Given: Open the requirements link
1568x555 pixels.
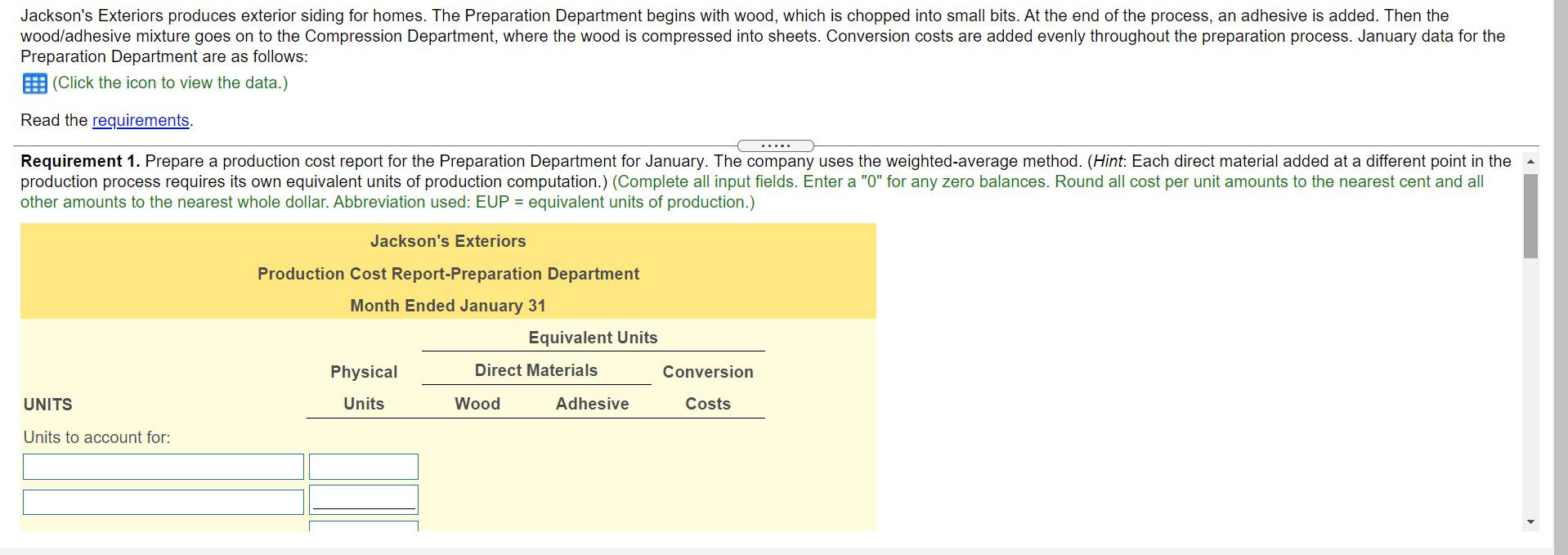Looking at the screenshot, I should (141, 120).
